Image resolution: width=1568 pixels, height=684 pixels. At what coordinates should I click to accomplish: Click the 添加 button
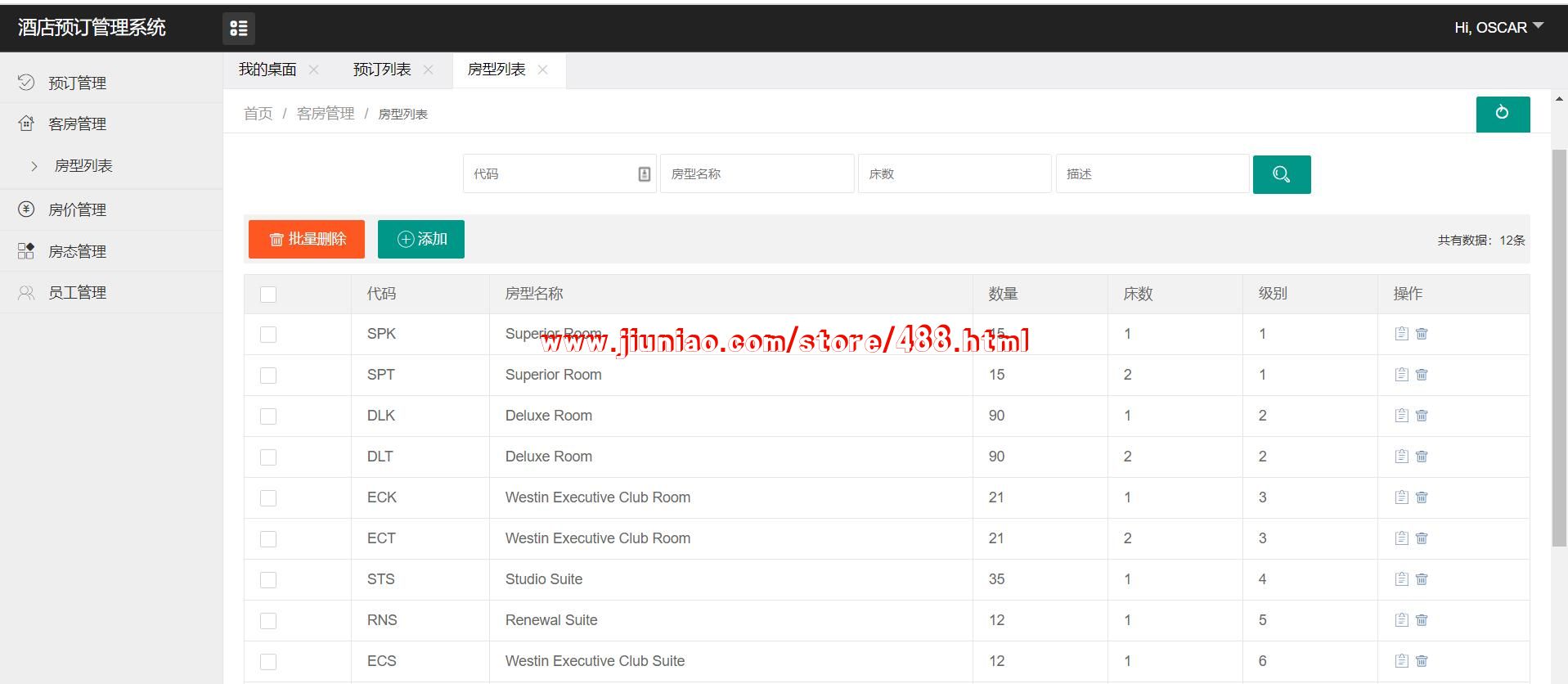(421, 239)
